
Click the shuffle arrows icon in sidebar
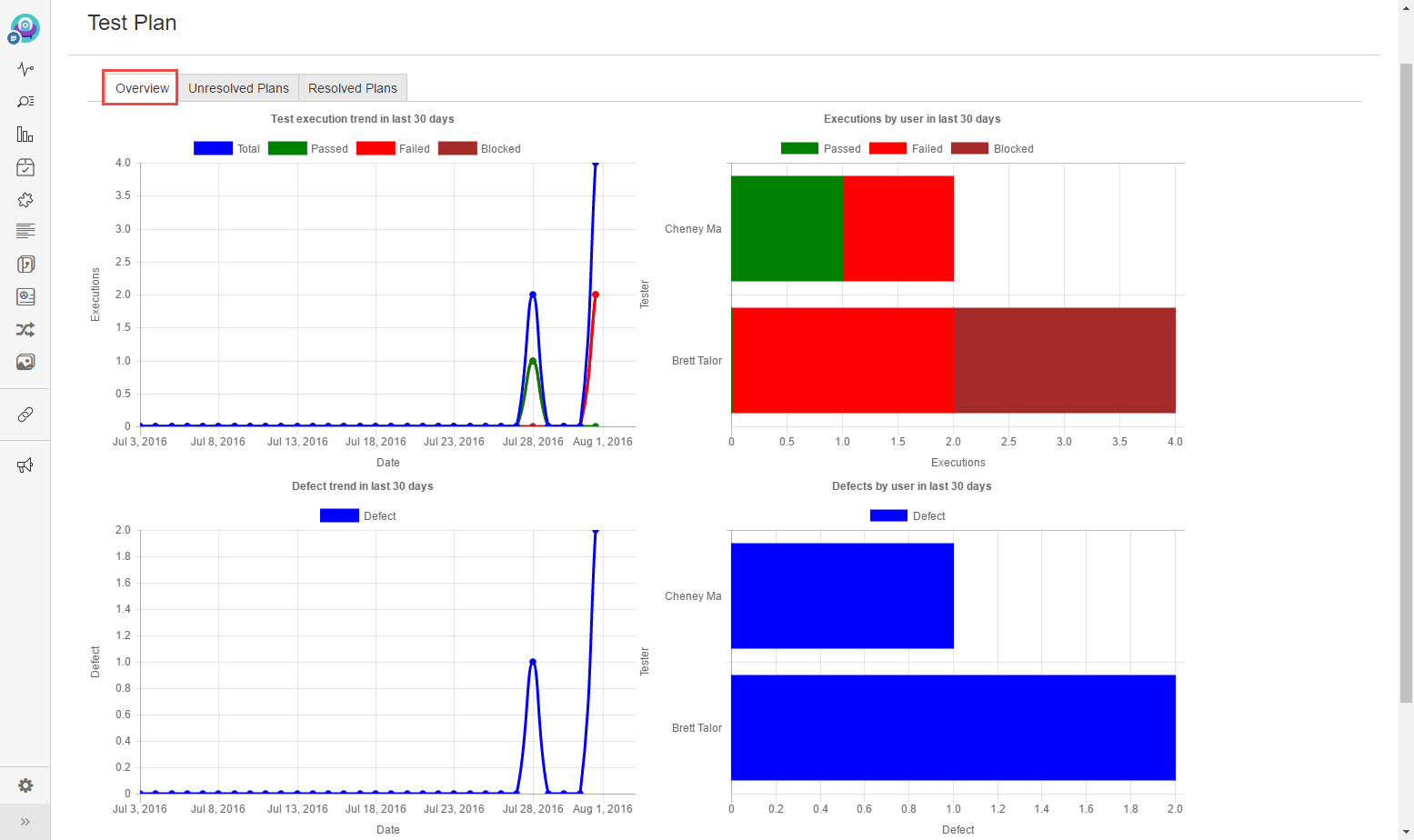click(25, 330)
